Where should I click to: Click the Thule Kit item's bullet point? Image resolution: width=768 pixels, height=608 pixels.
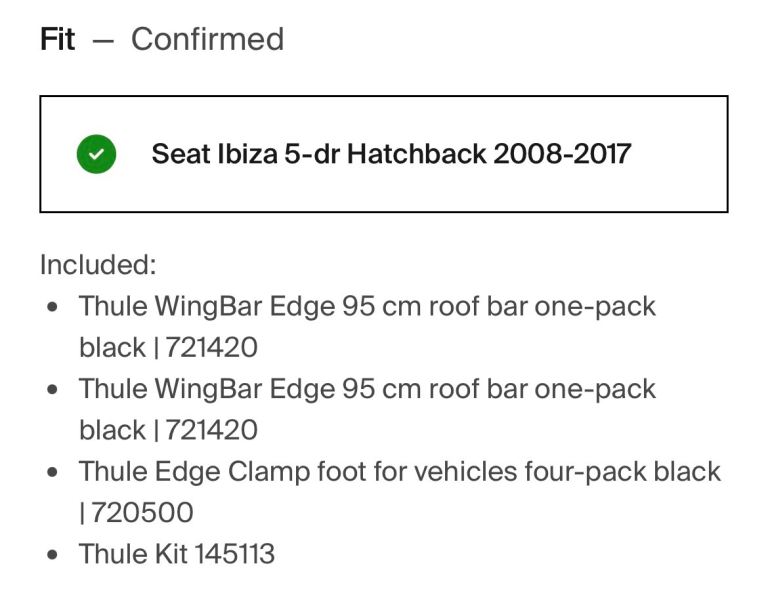click(x=53, y=554)
